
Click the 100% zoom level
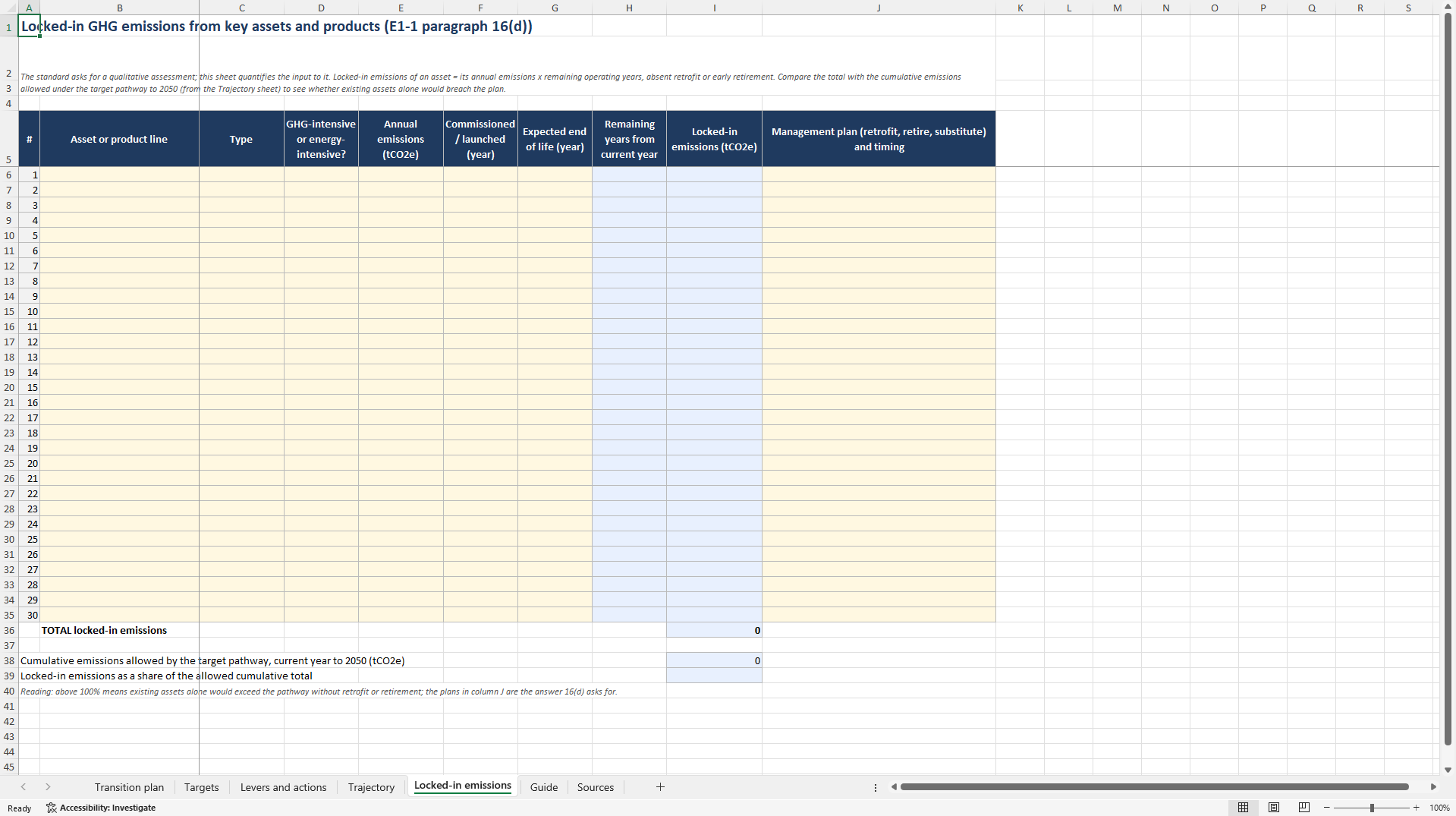coord(1439,808)
